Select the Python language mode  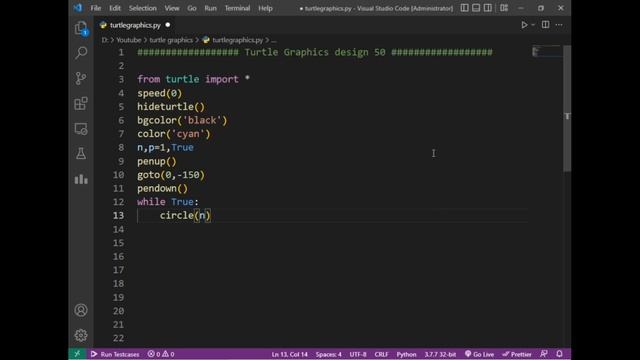point(406,354)
